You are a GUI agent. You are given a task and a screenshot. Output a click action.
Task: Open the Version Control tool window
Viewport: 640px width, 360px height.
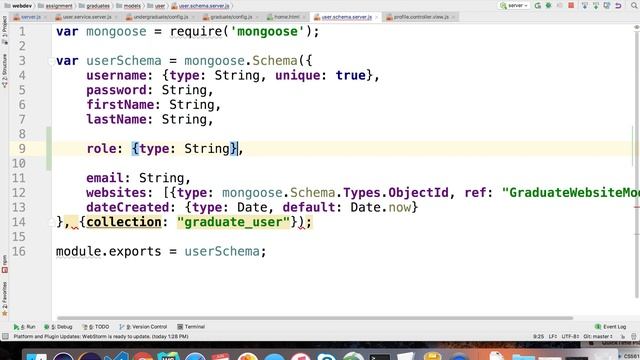pyautogui.click(x=143, y=327)
